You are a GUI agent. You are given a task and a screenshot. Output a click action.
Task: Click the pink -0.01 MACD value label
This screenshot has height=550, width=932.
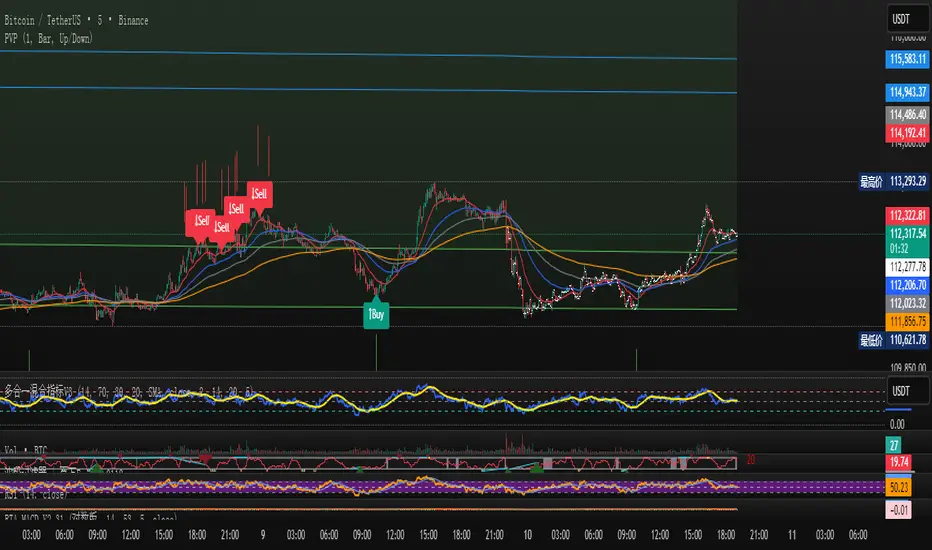click(899, 510)
